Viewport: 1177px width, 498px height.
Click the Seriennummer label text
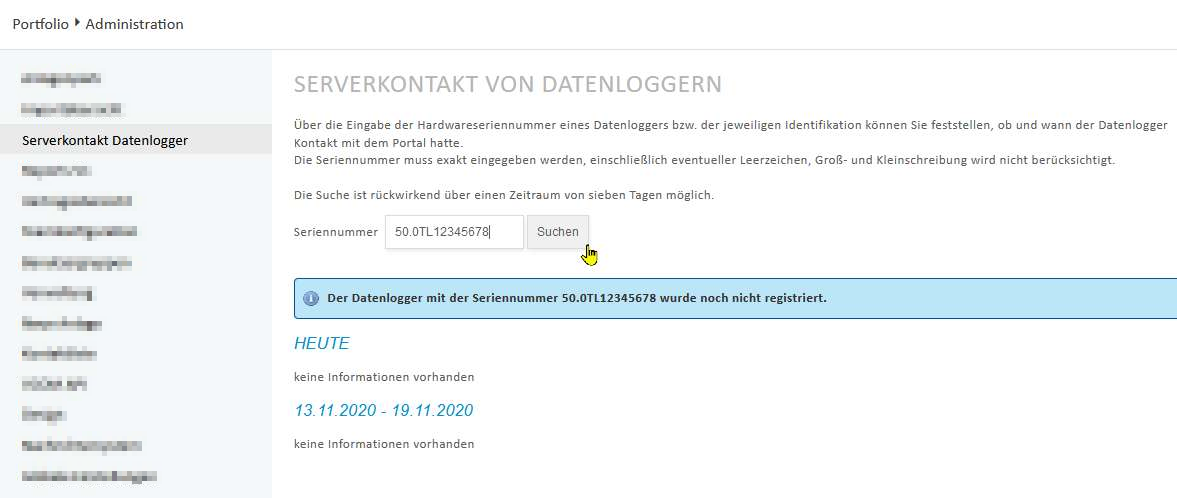tap(335, 232)
